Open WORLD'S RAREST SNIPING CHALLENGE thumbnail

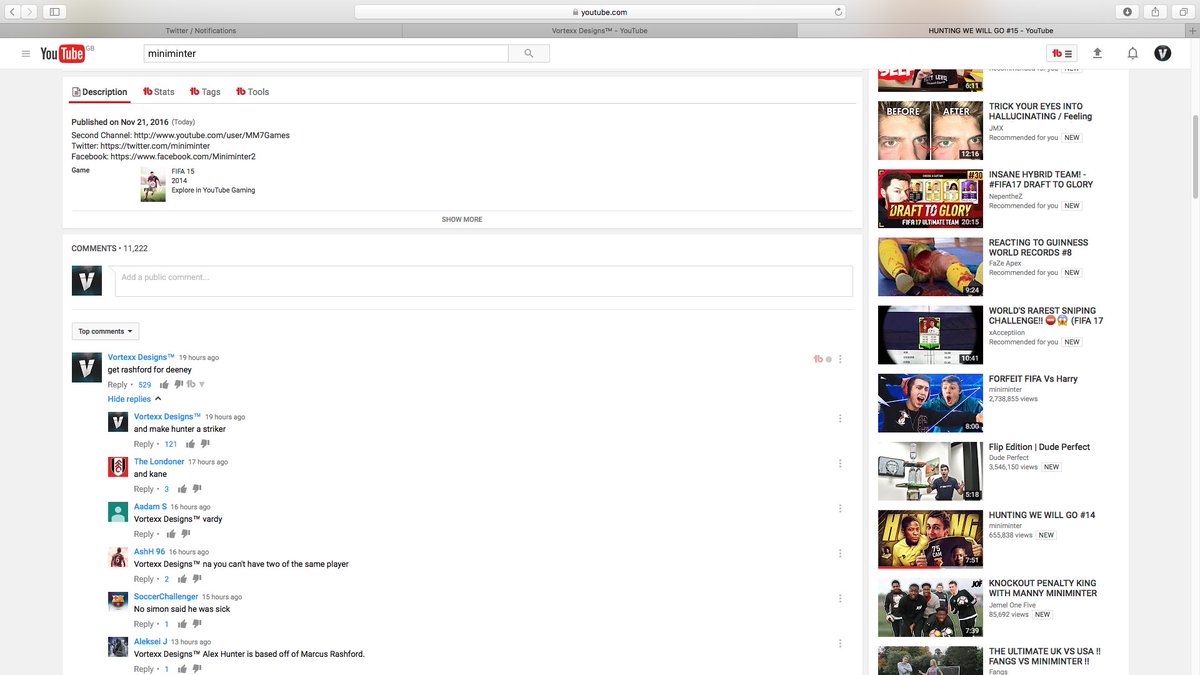[930, 335]
